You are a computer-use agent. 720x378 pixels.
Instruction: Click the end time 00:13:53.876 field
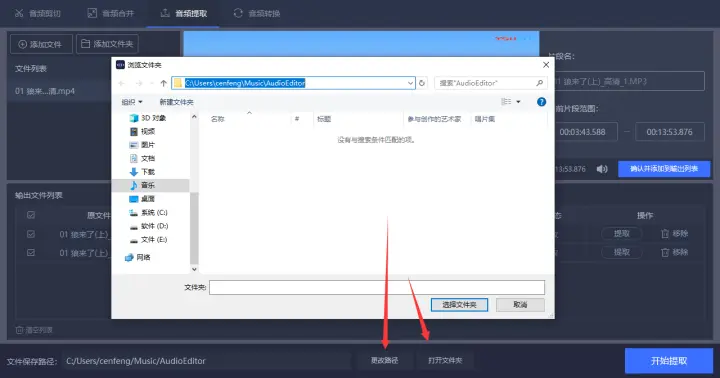pos(669,132)
